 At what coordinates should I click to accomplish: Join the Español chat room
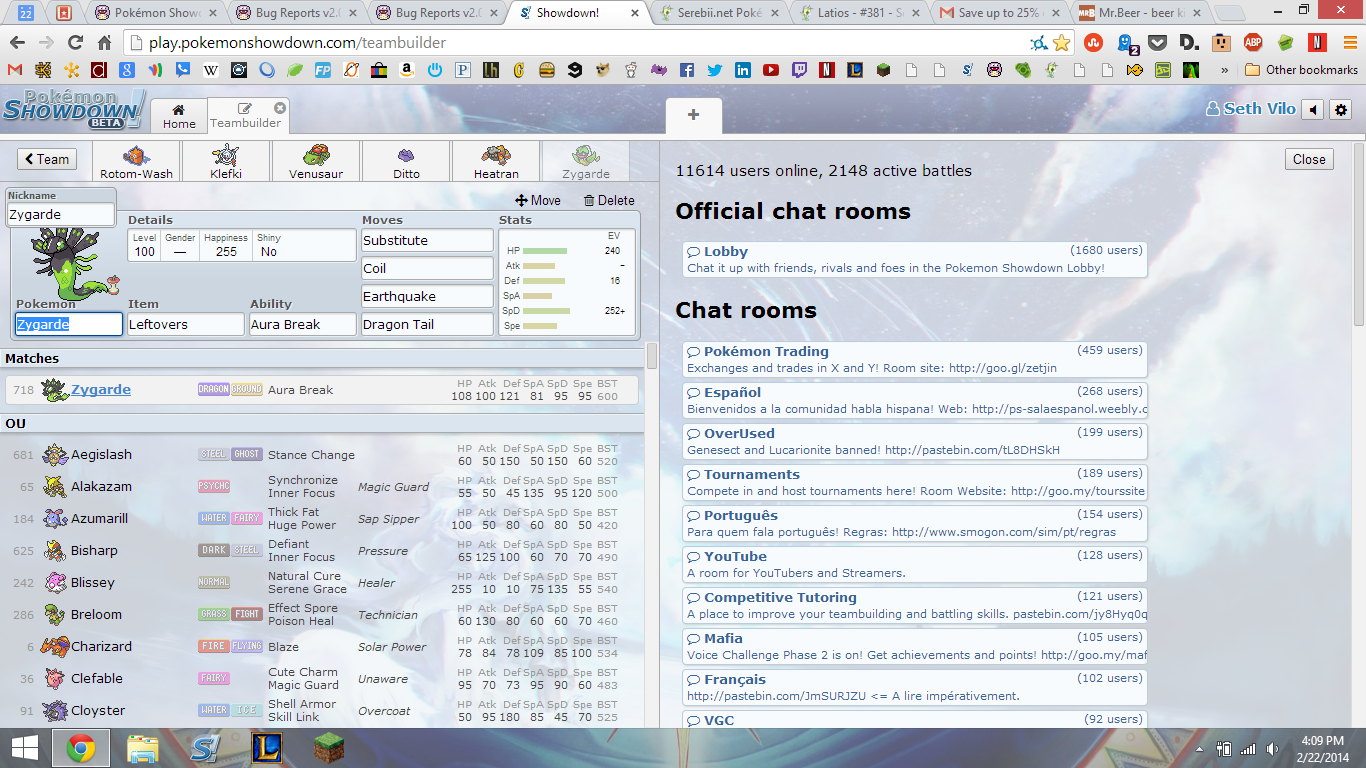coord(913,400)
